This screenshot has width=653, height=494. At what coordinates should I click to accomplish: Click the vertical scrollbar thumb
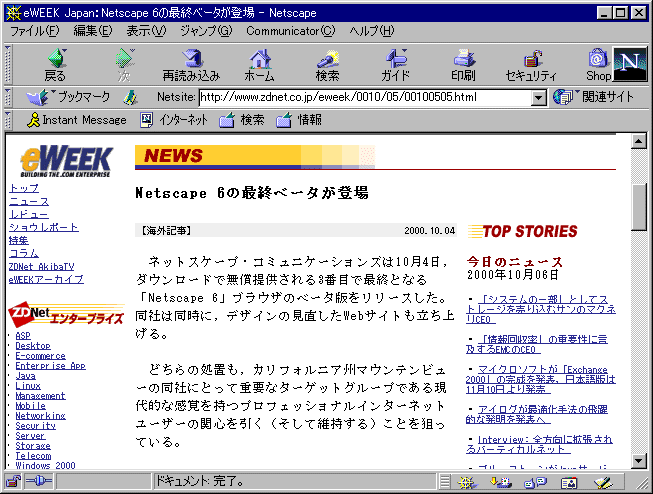click(x=638, y=207)
